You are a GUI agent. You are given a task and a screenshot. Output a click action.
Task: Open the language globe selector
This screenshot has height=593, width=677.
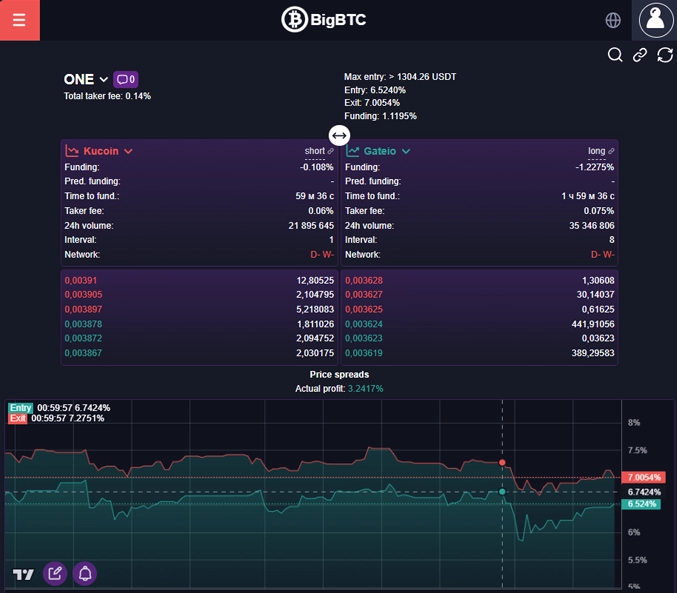pos(613,20)
